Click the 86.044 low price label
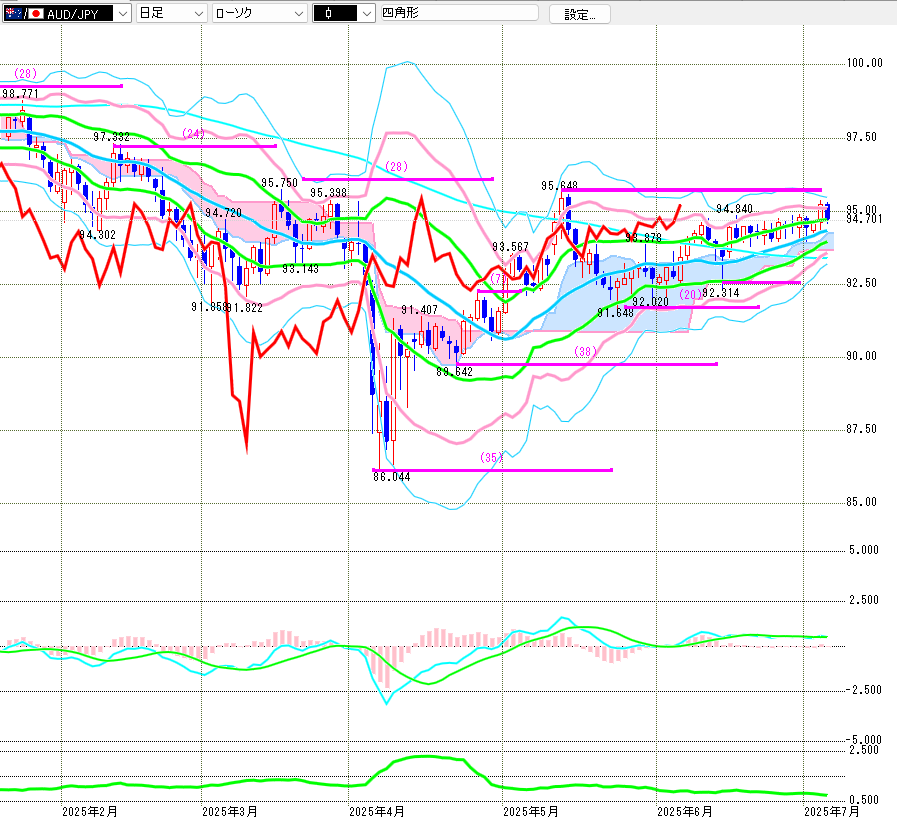This screenshot has width=897, height=821. point(391,477)
